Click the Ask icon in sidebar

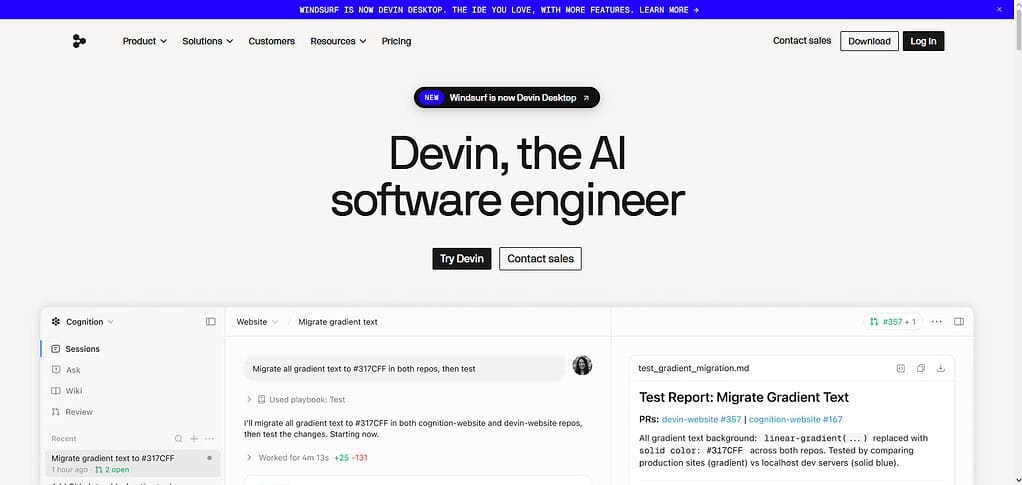coord(55,370)
